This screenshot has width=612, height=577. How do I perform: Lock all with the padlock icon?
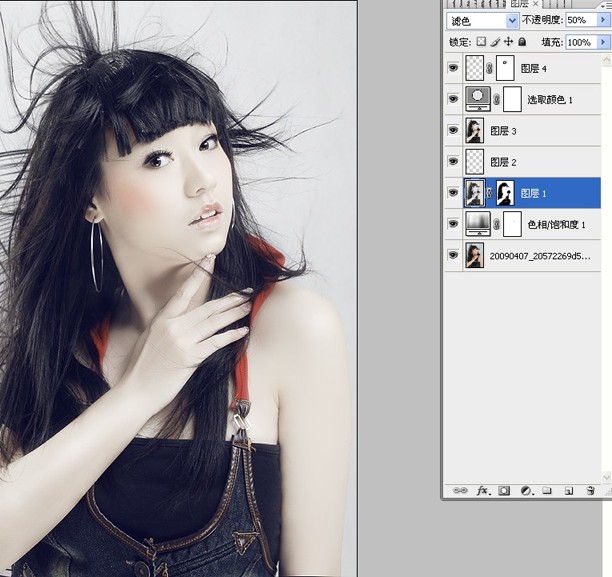(x=522, y=41)
